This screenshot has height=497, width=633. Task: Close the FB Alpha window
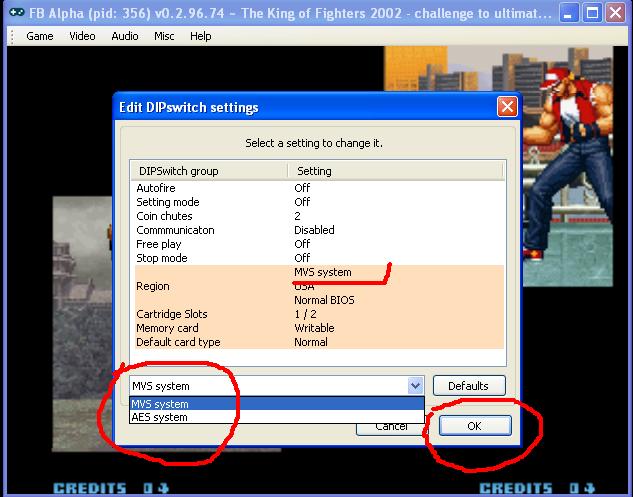click(616, 13)
